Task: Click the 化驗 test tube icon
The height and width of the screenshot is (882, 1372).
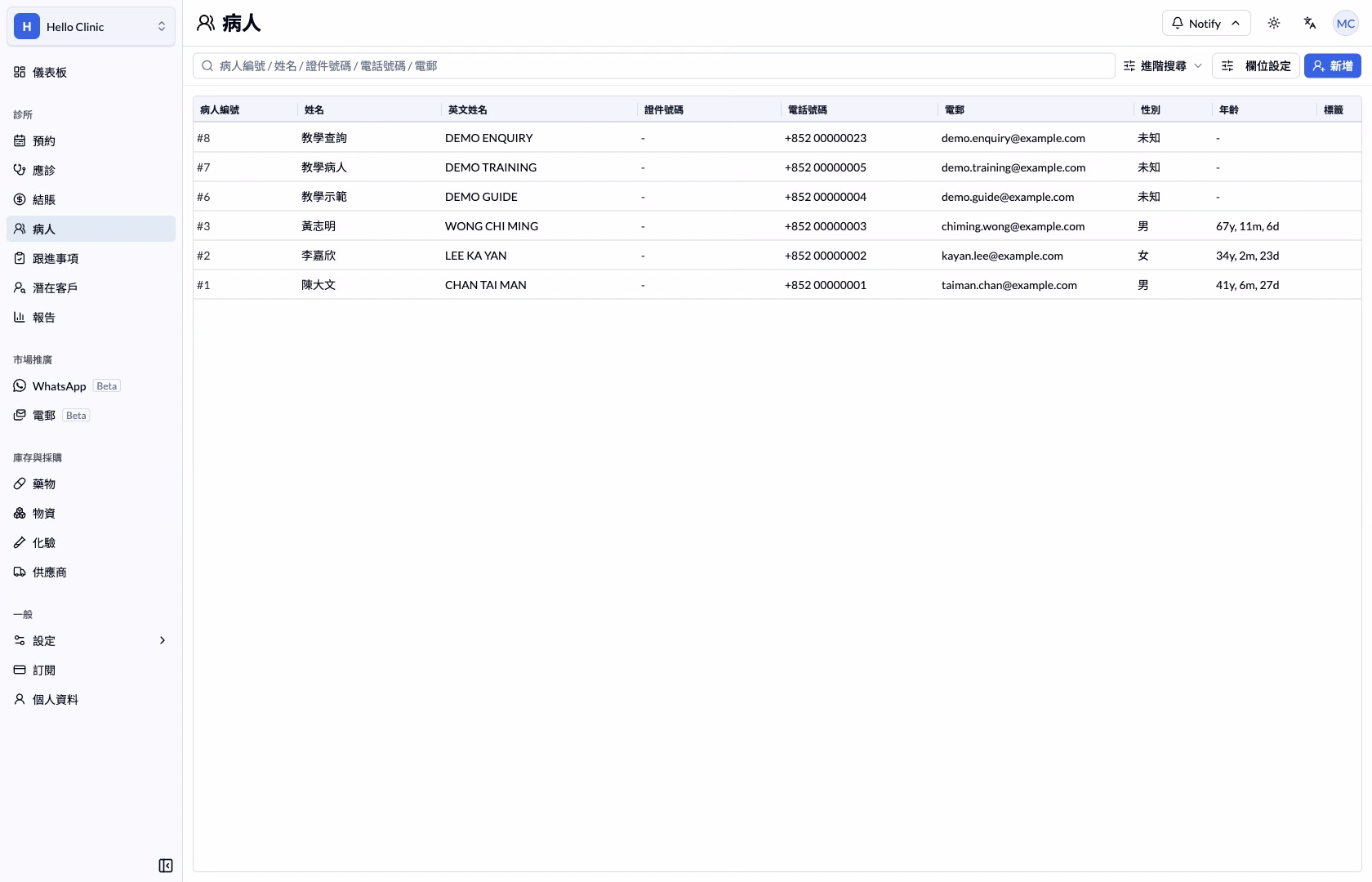Action: (20, 543)
